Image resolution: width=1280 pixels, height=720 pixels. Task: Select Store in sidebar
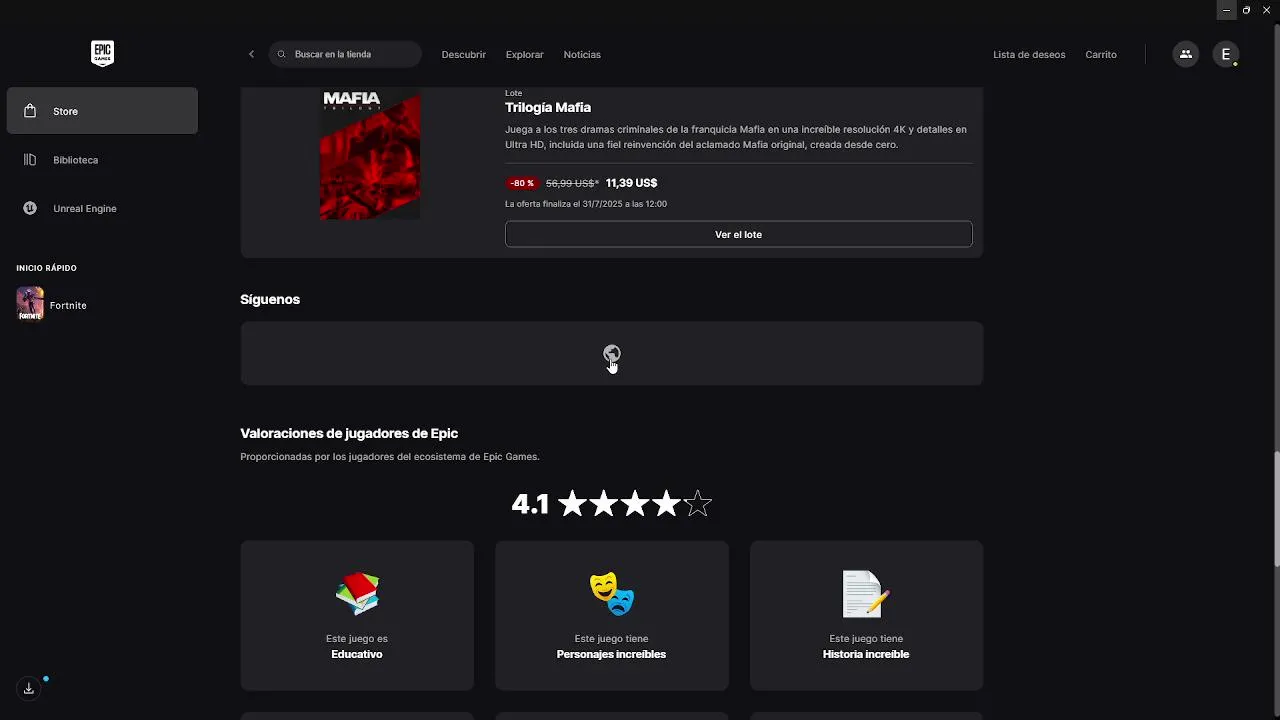tap(102, 111)
